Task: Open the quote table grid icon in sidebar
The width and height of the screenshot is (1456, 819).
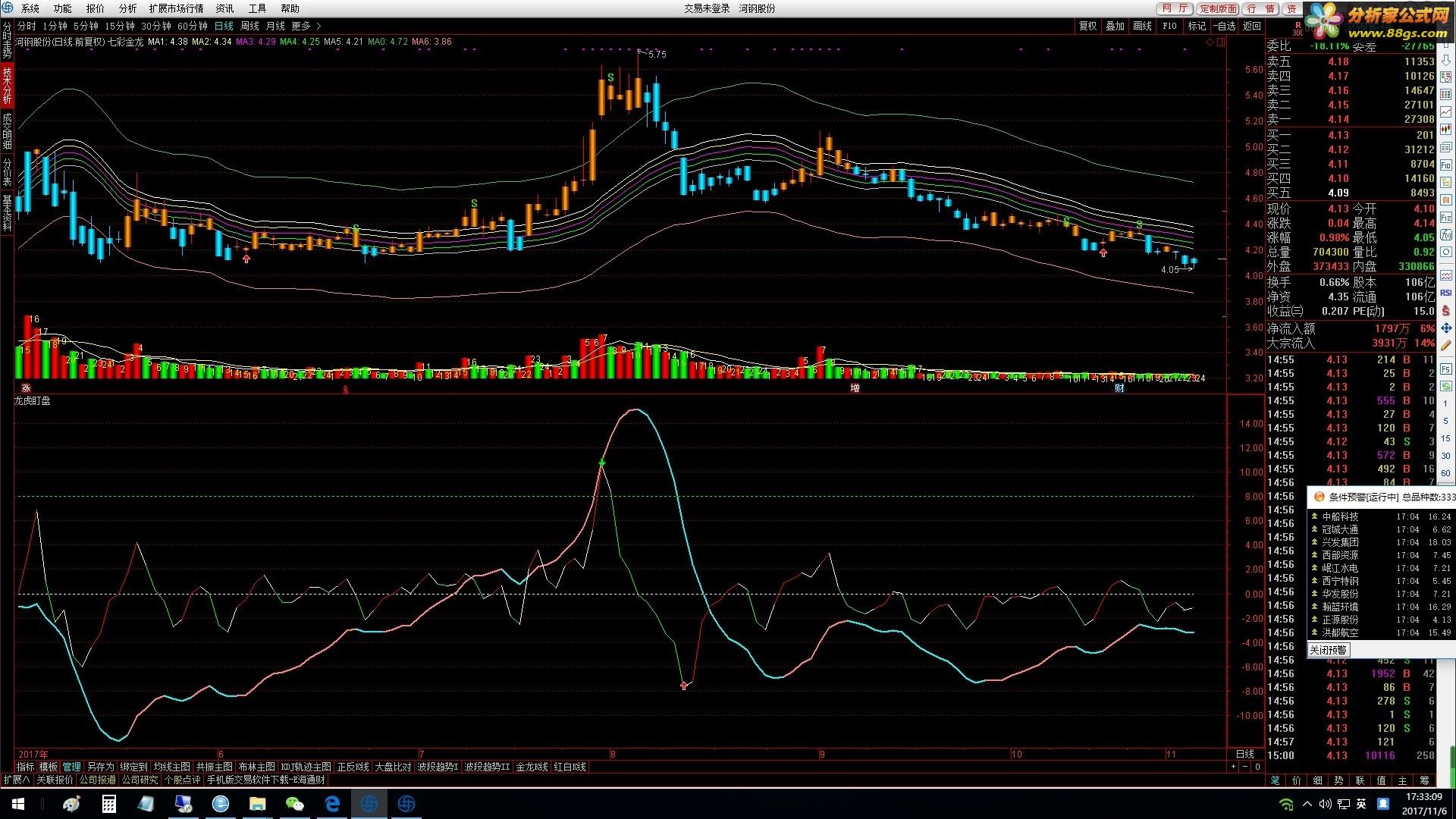Action: pyautogui.click(x=1446, y=94)
